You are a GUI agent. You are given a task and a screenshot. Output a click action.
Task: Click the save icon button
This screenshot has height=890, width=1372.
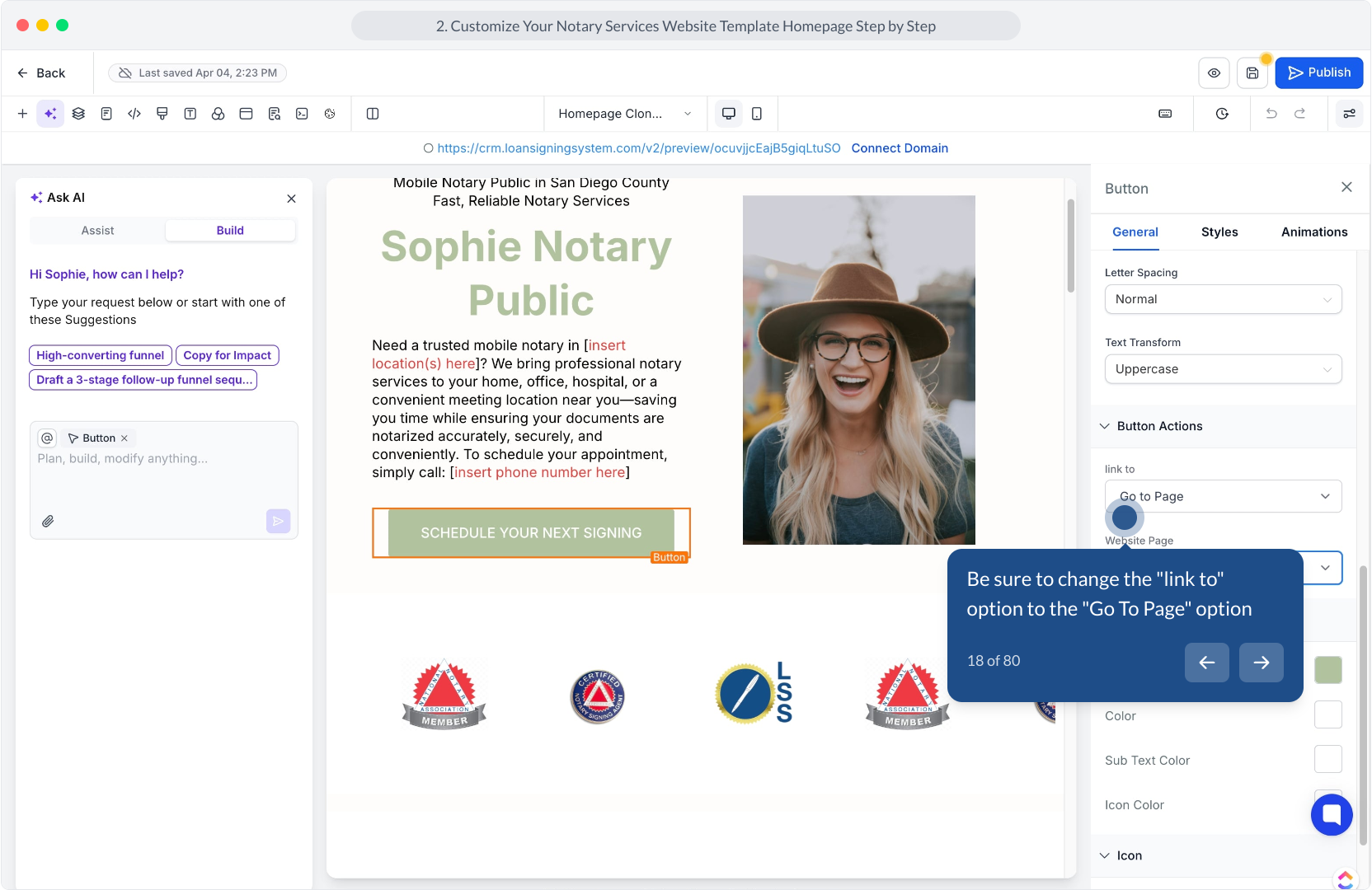click(x=1252, y=73)
